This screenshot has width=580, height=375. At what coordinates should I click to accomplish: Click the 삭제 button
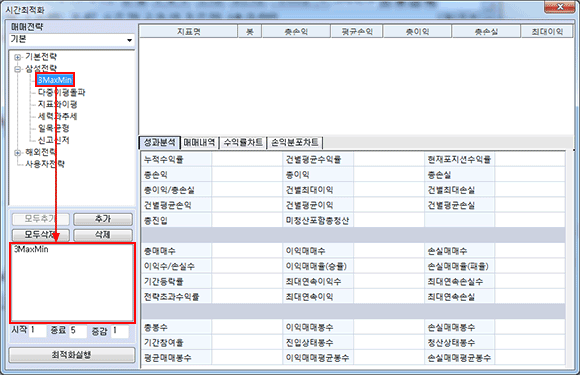point(103,235)
